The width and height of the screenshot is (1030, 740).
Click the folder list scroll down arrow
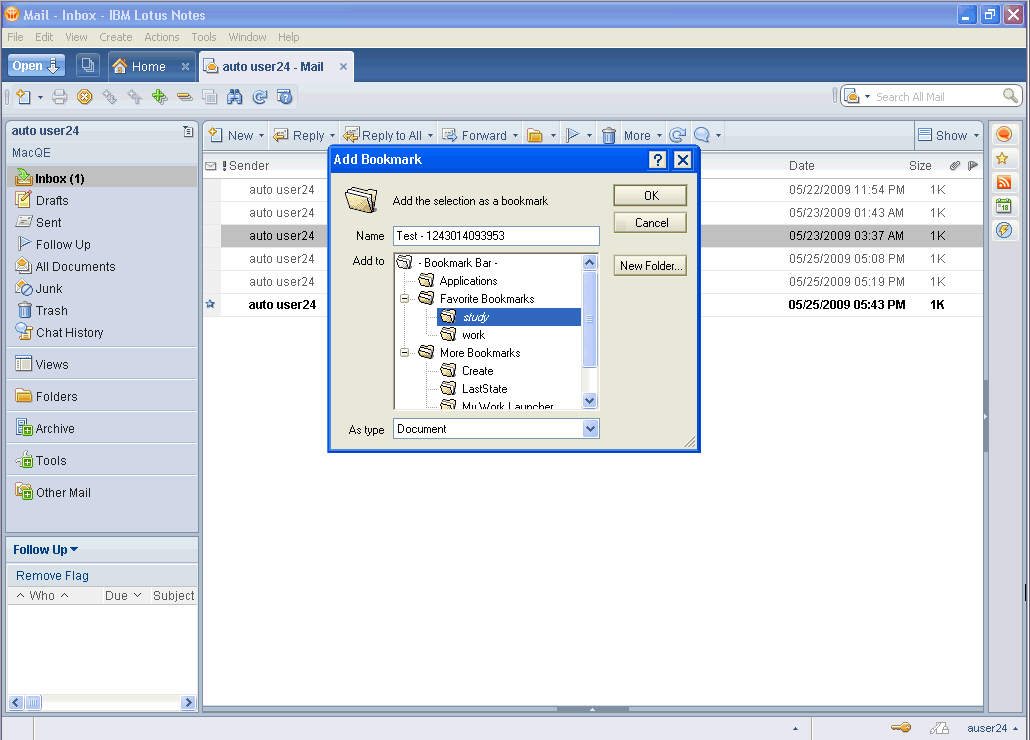(x=589, y=400)
